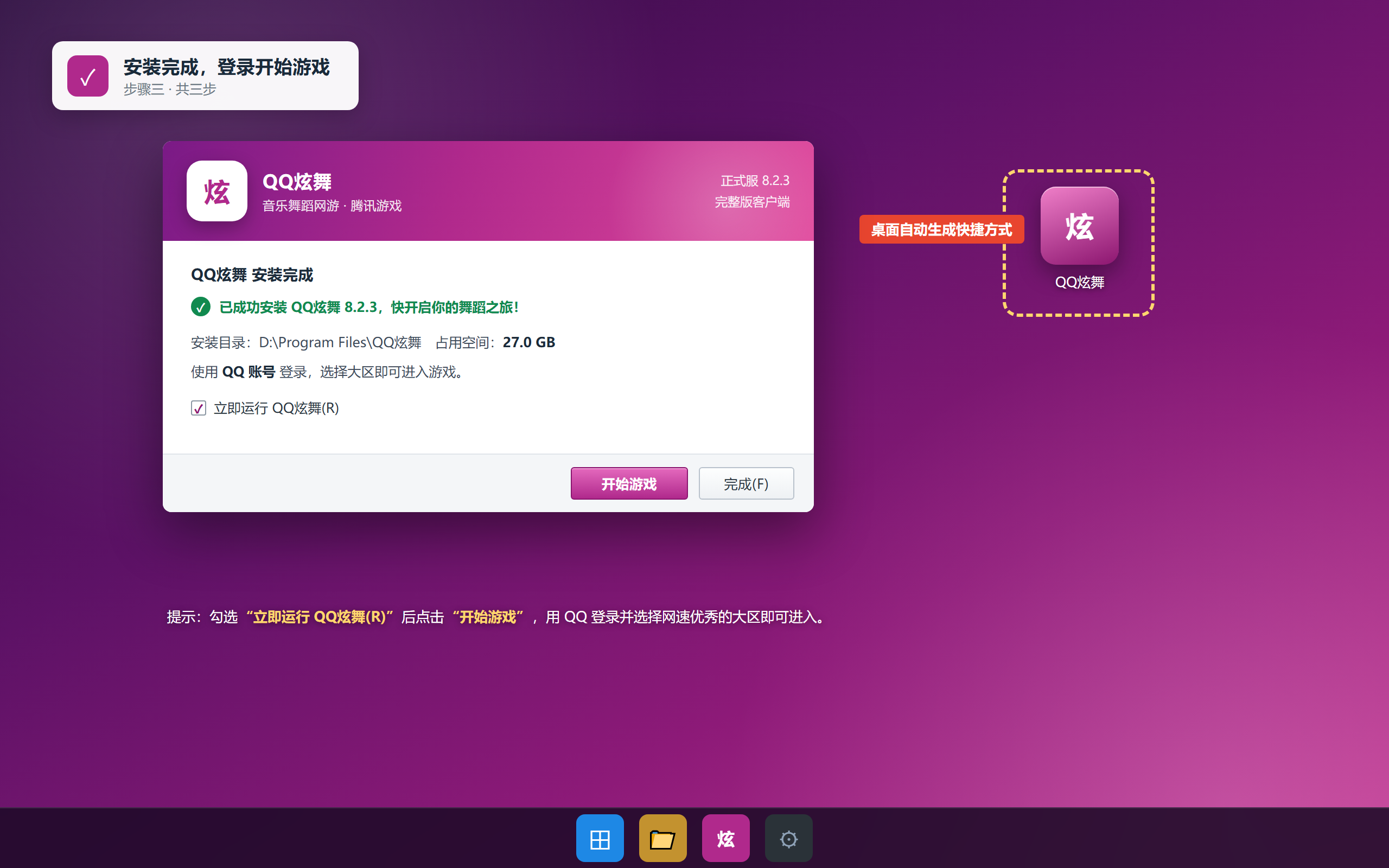Open the QQ炫舞 taskbar icon

click(x=725, y=838)
